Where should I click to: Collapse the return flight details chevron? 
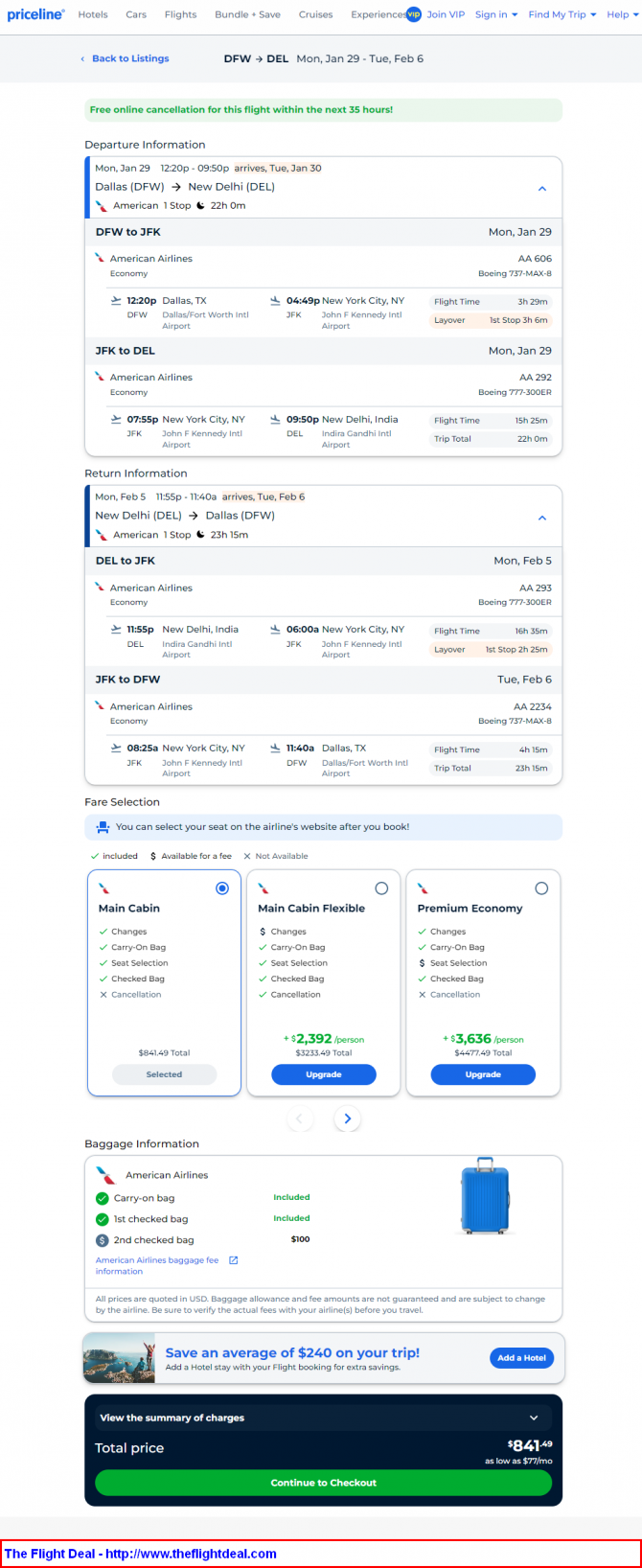[x=541, y=518]
